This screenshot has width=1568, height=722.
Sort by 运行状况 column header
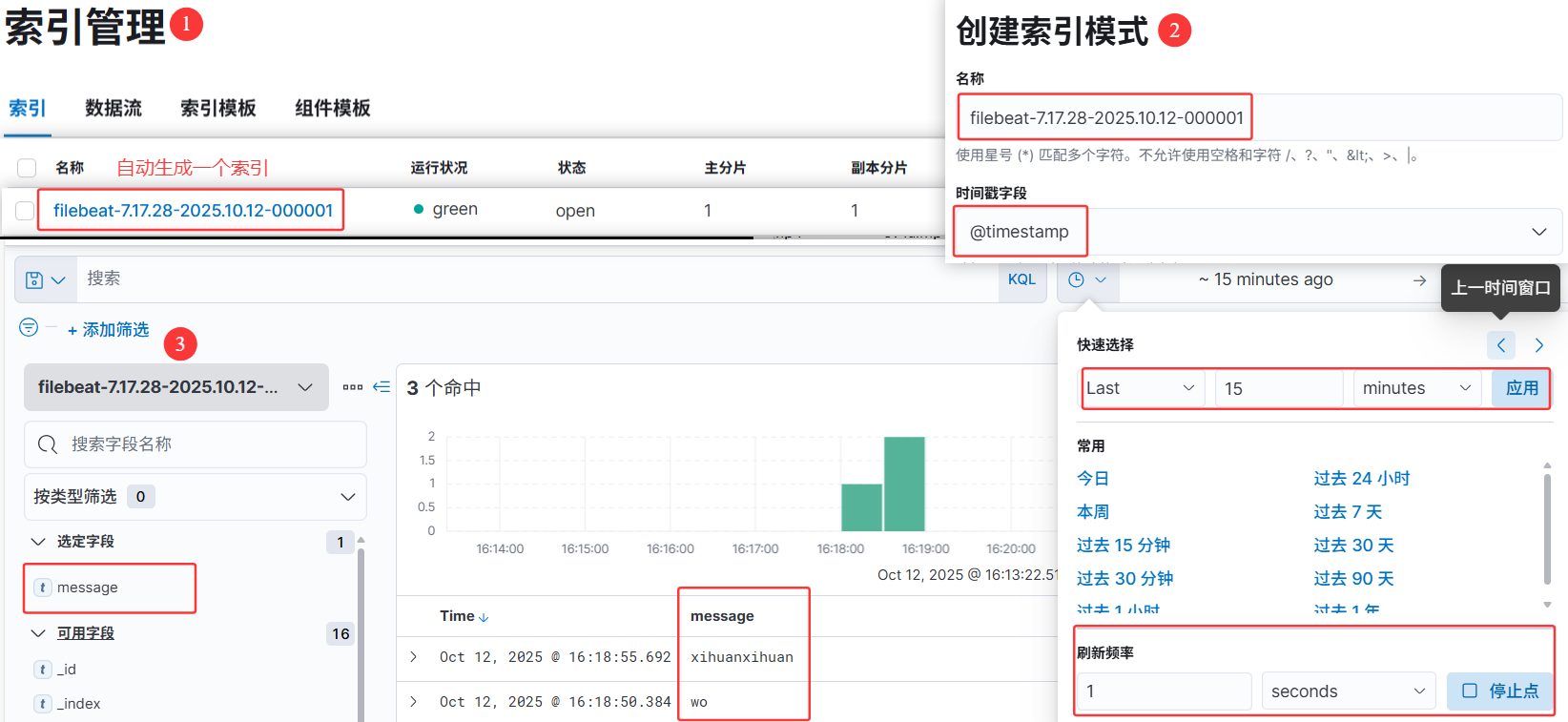[x=439, y=168]
